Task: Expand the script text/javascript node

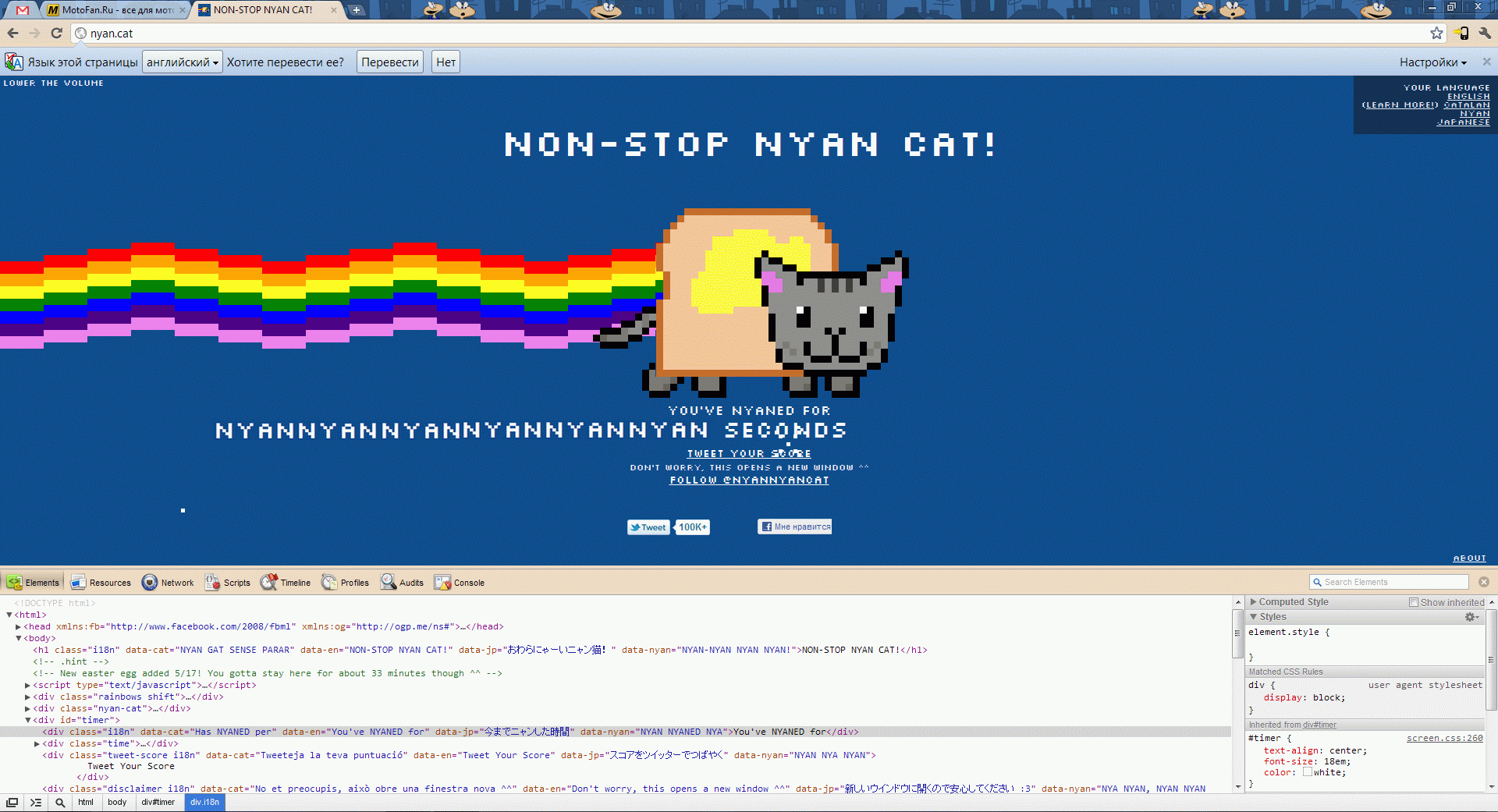Action: 27,685
